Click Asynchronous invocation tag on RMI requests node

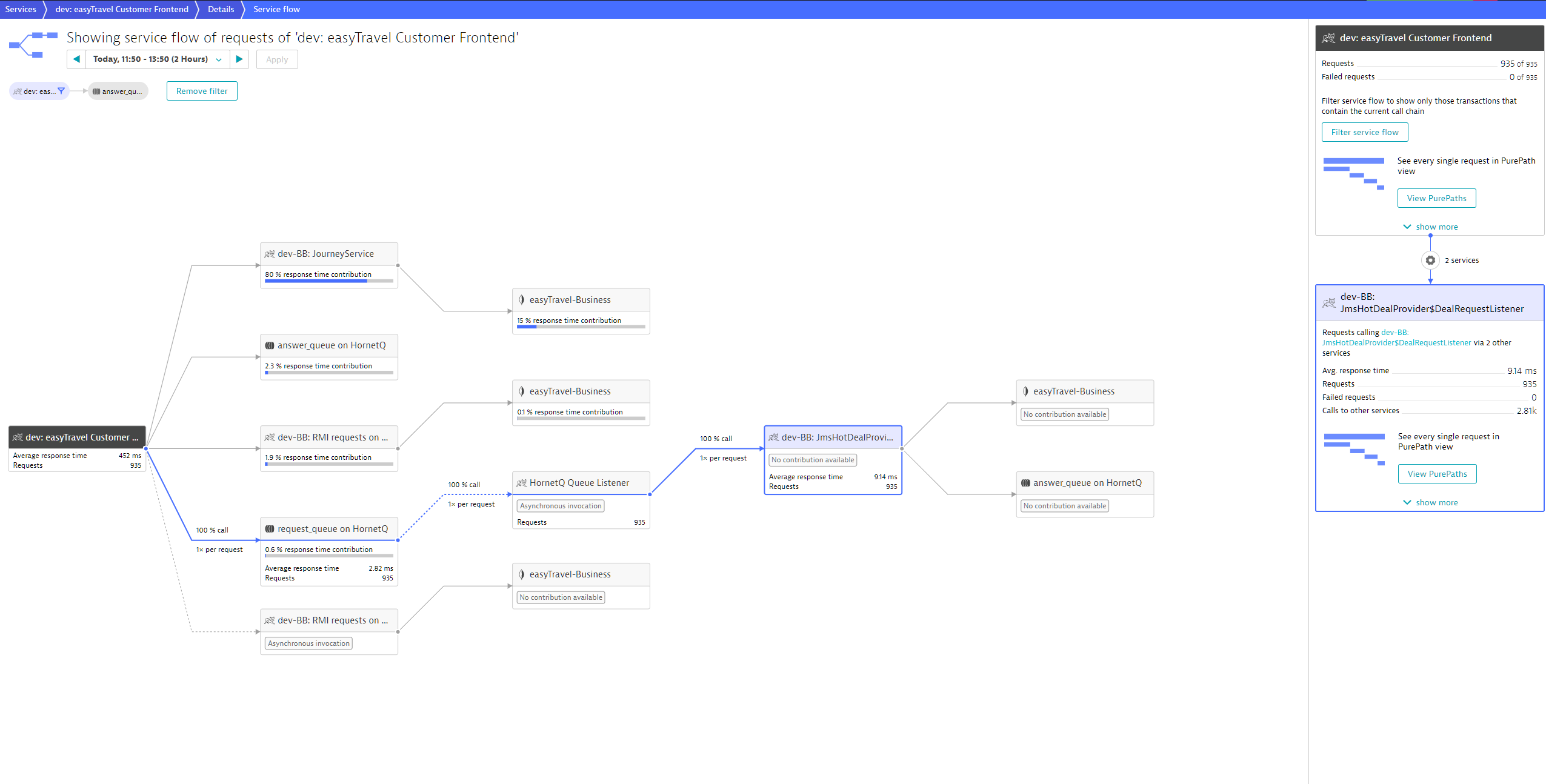(x=309, y=643)
